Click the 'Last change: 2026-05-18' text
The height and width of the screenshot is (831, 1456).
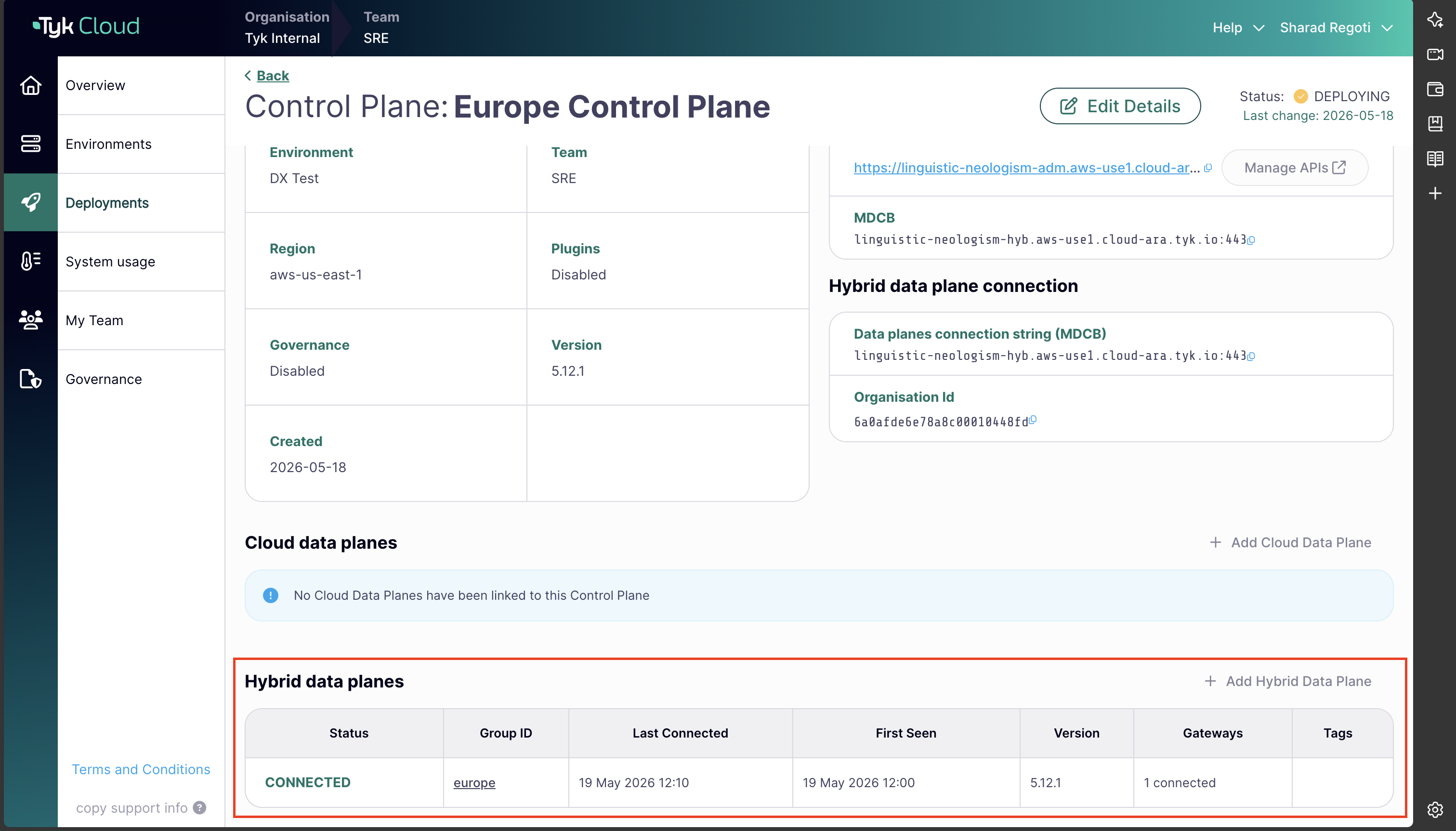pyautogui.click(x=1318, y=115)
